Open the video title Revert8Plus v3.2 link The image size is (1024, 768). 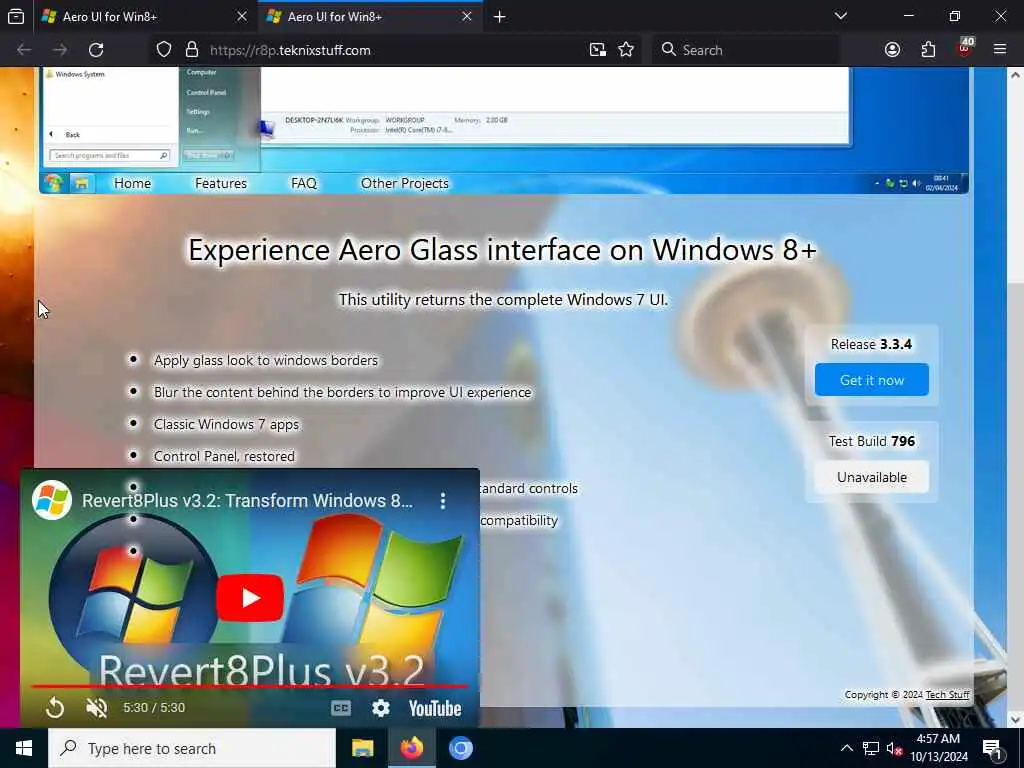[x=247, y=501]
